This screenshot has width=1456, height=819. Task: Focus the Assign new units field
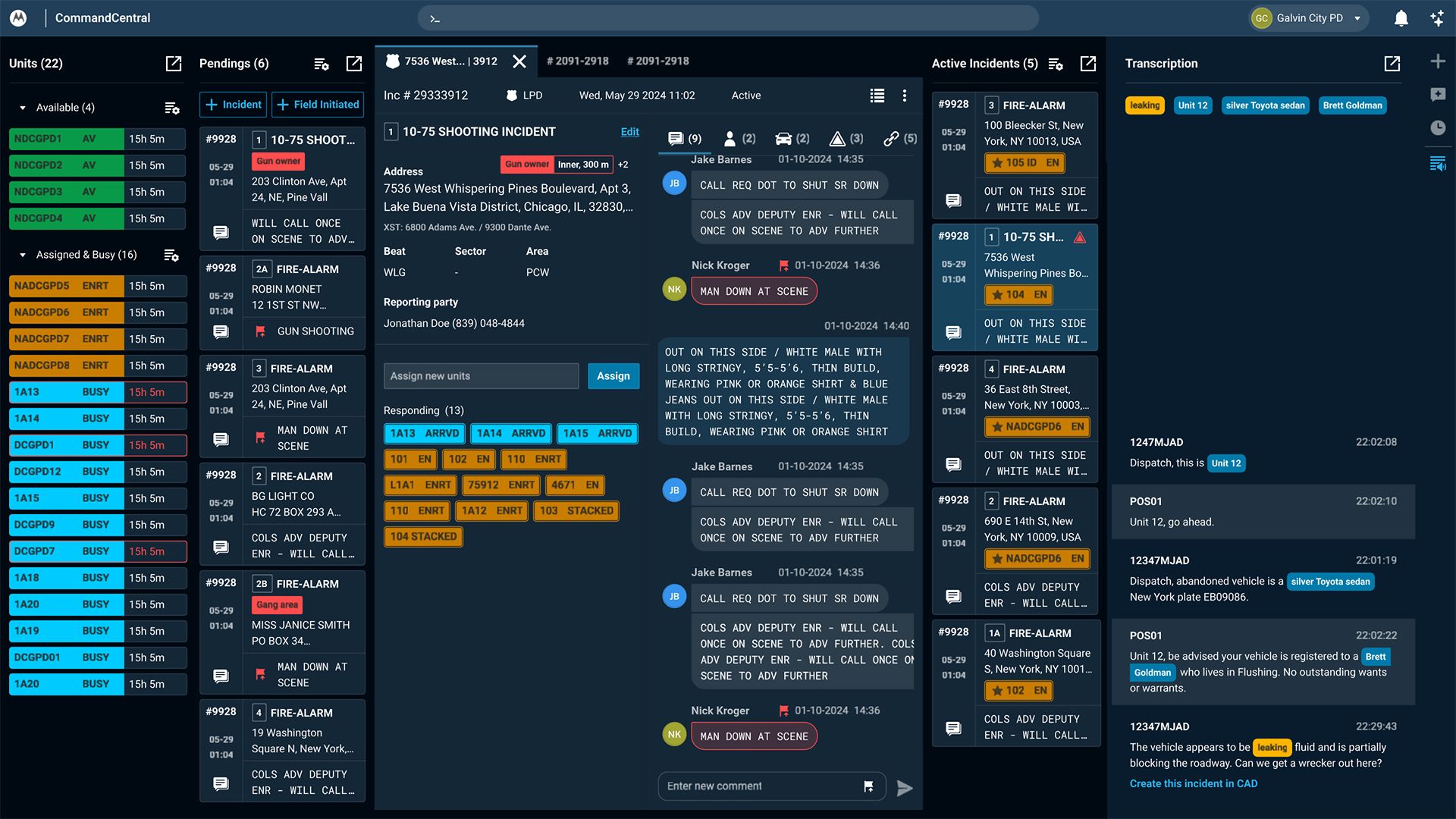(x=481, y=376)
